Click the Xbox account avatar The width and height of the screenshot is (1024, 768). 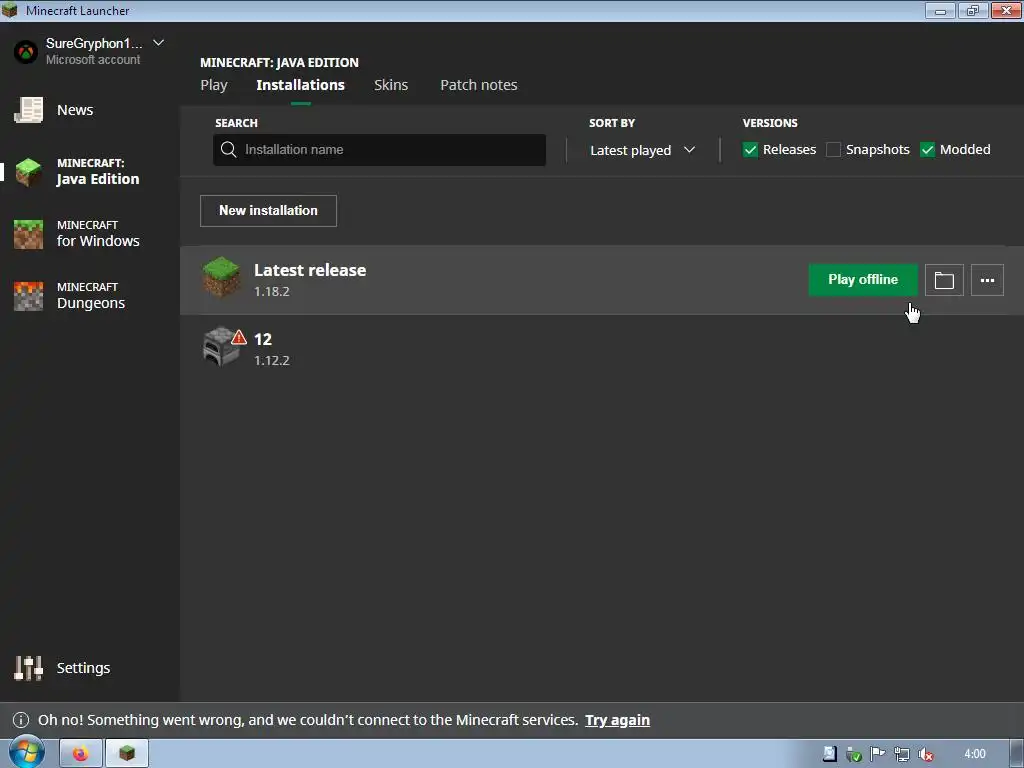(26, 52)
